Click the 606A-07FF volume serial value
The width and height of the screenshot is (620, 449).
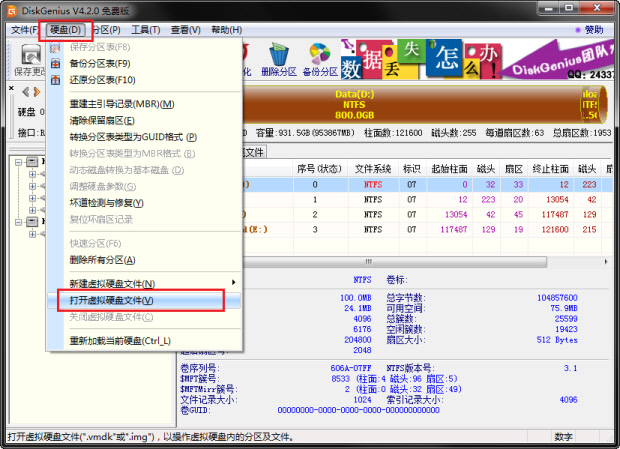[x=351, y=368]
